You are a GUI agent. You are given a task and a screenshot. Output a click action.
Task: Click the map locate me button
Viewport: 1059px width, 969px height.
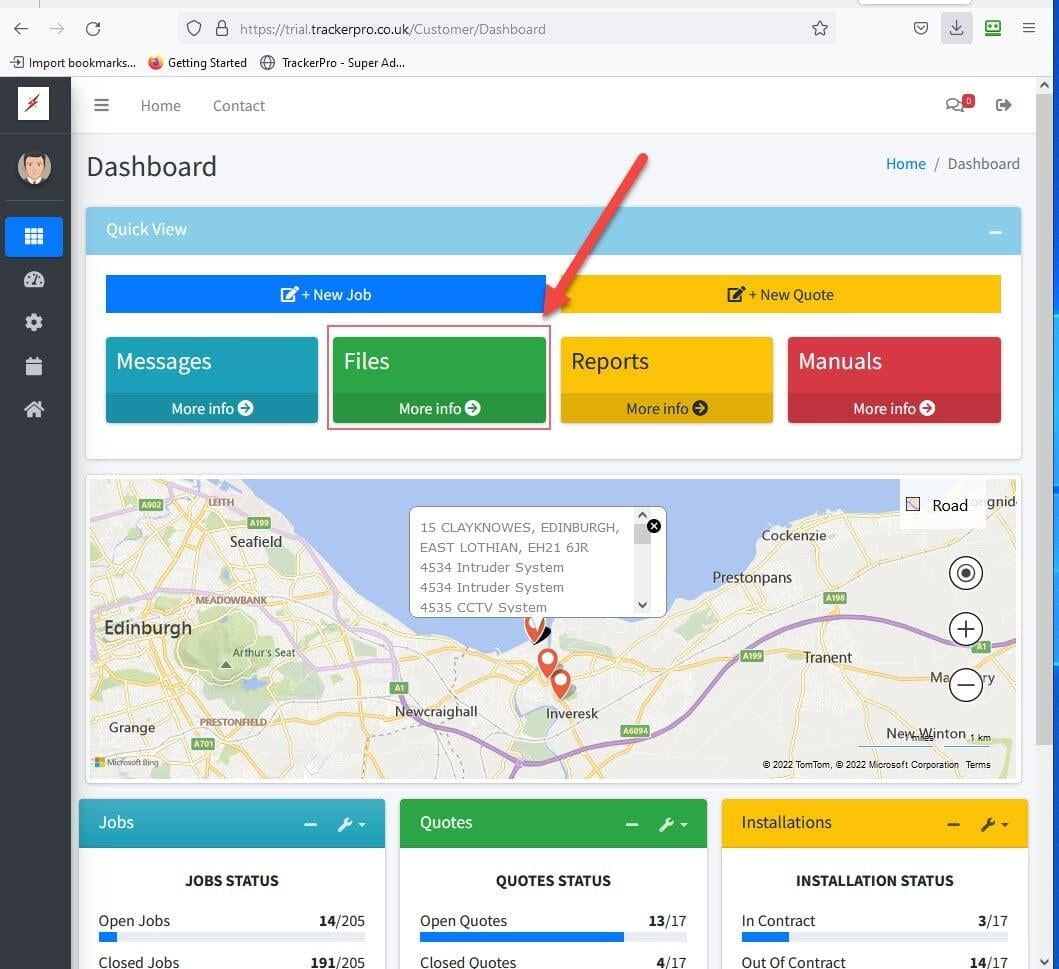coord(965,573)
